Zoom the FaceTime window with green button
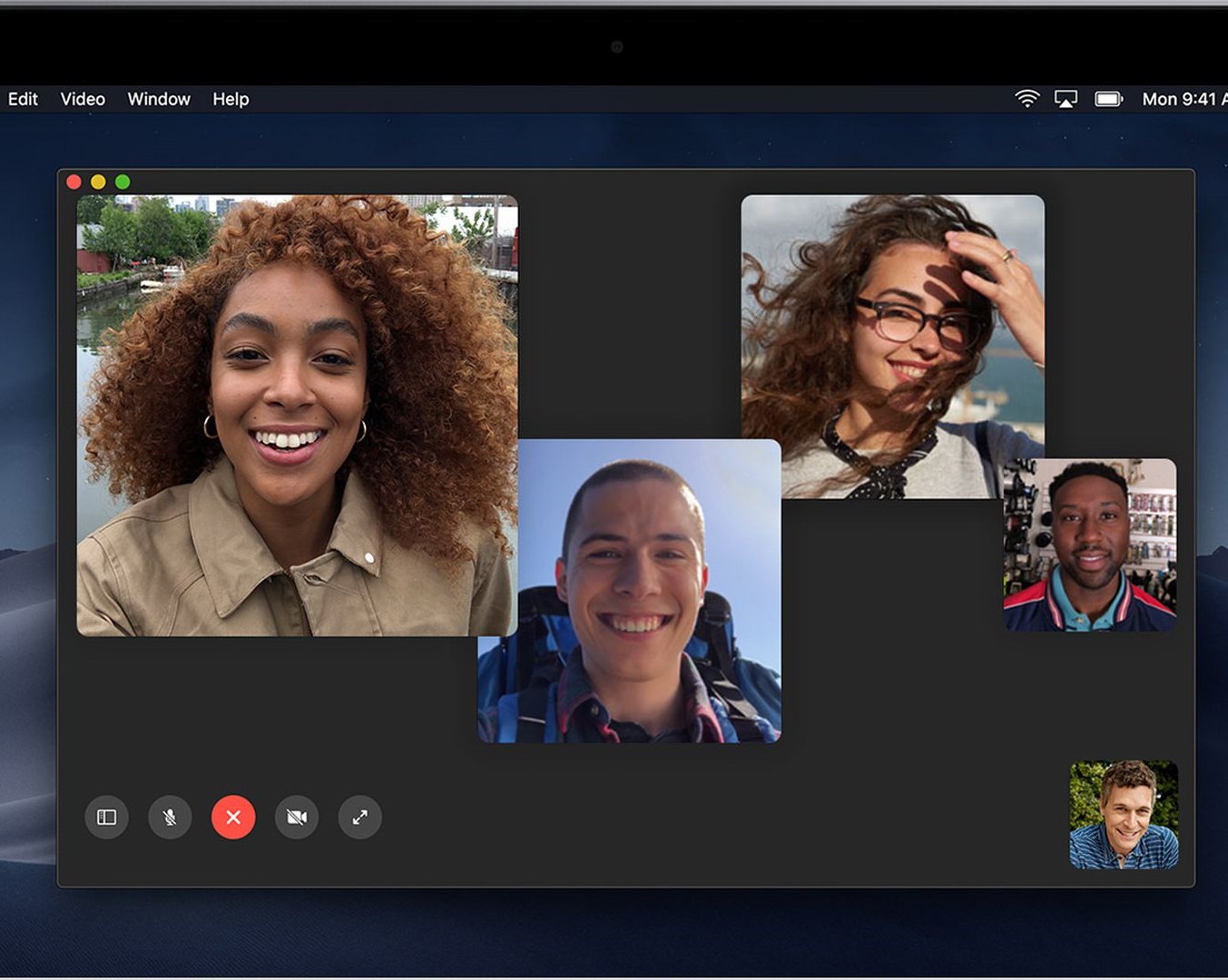Viewport: 1228px width, 980px height. tap(123, 181)
